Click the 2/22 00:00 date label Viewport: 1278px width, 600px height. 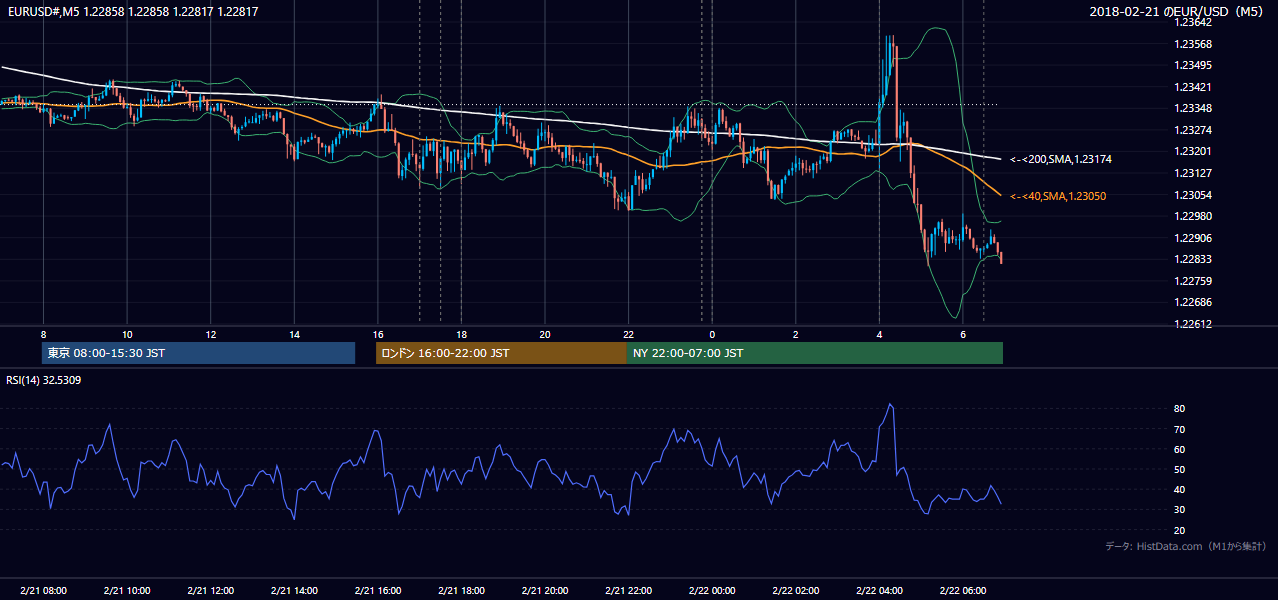[x=712, y=591]
